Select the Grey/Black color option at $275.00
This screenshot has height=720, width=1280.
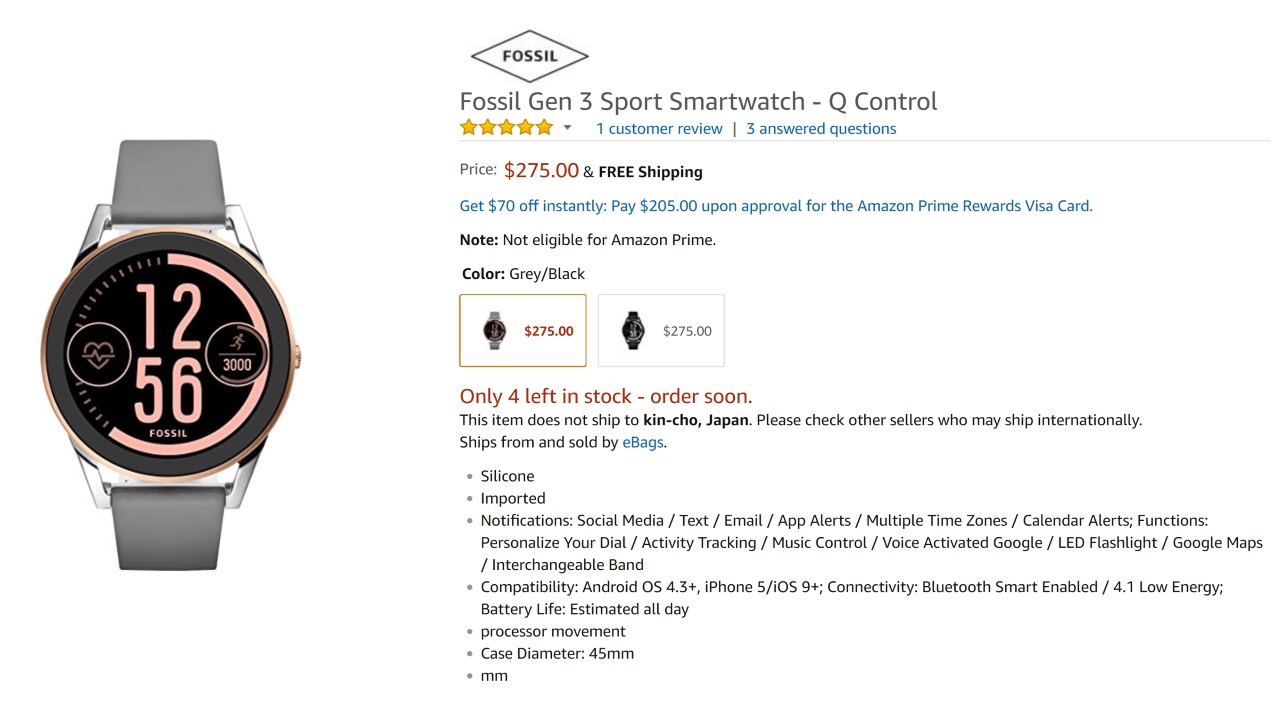tap(523, 331)
